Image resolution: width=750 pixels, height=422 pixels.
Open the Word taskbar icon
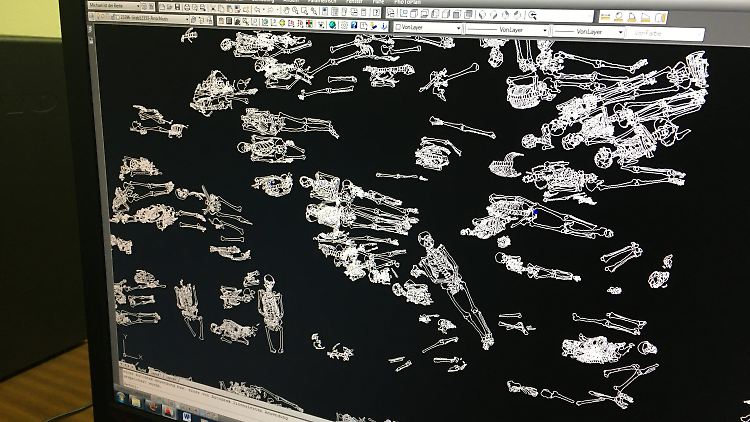click(187, 415)
